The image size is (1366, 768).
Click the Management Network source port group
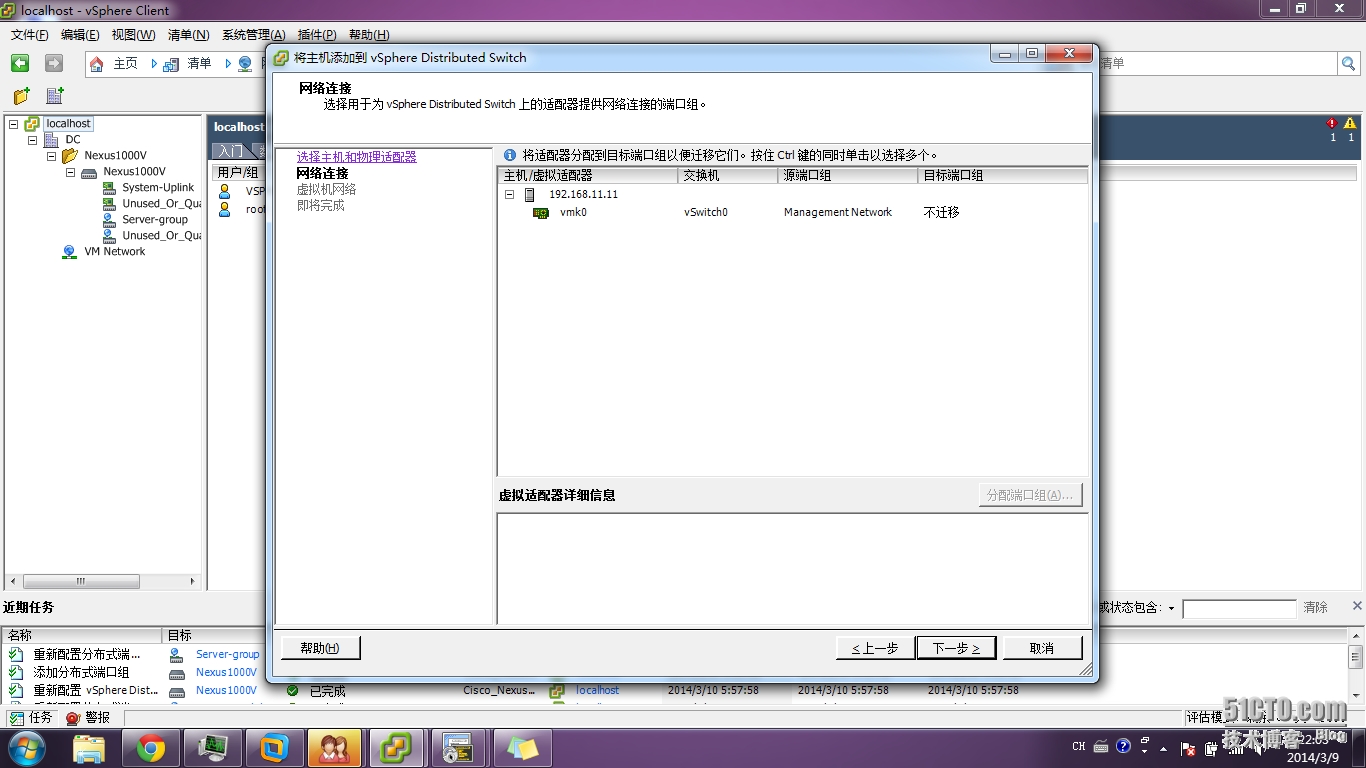point(838,213)
